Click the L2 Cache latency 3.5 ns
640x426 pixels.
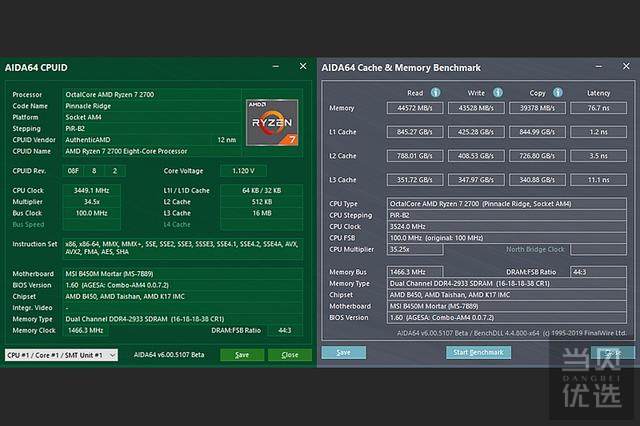[598, 156]
